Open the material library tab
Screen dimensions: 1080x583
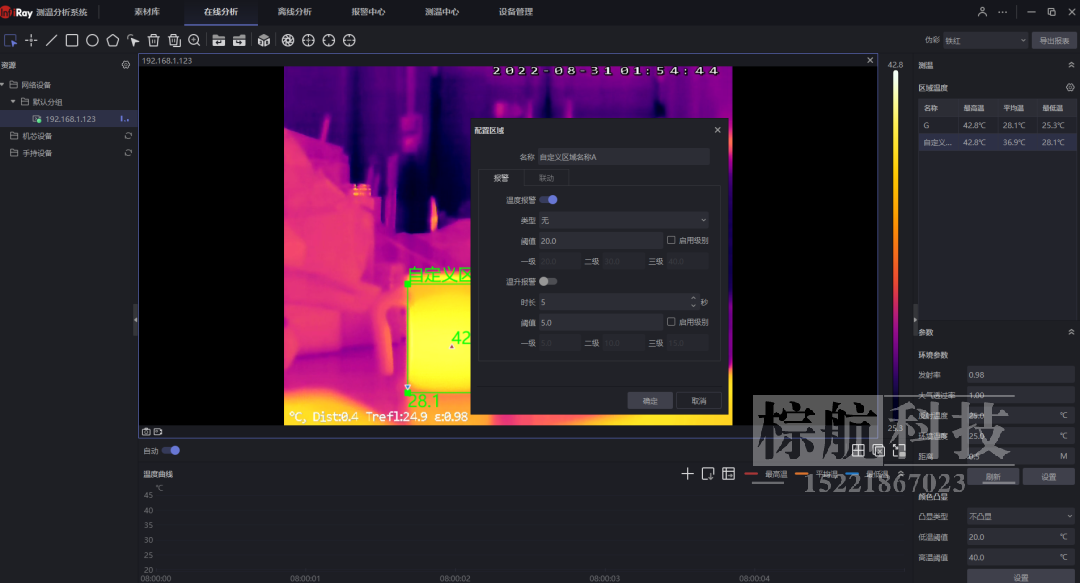(x=147, y=12)
